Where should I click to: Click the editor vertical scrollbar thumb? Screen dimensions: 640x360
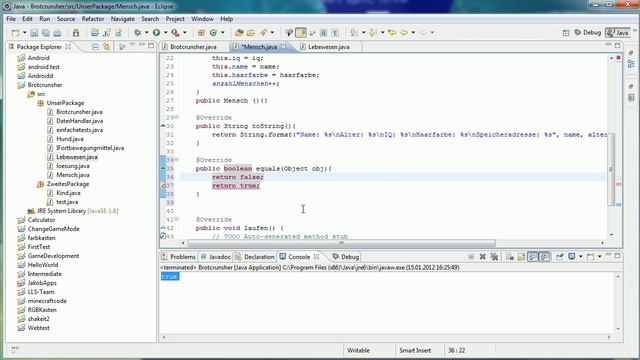pos(611,169)
